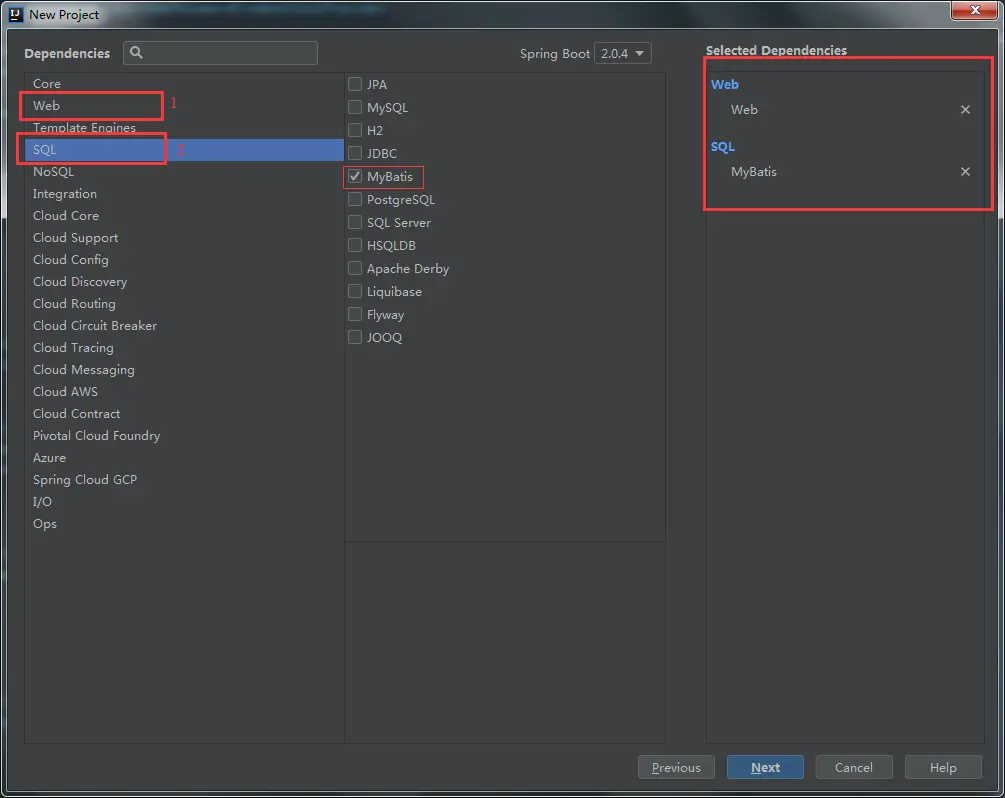Remove Web from selected dependencies
This screenshot has height=798, width=1005.
[965, 110]
